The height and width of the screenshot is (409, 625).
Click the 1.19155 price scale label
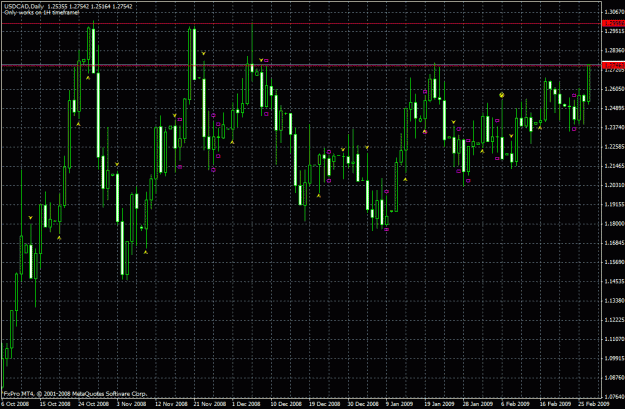pos(614,204)
